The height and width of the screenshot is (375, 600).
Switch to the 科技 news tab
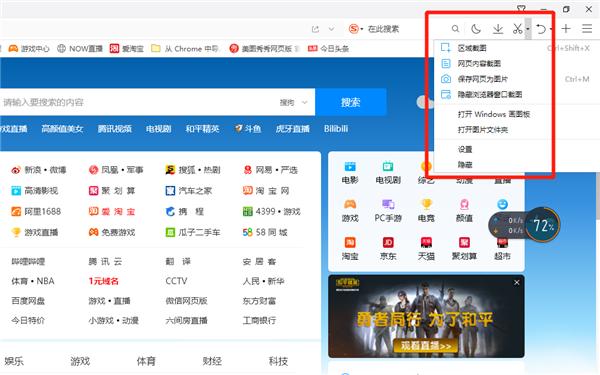[x=278, y=361]
